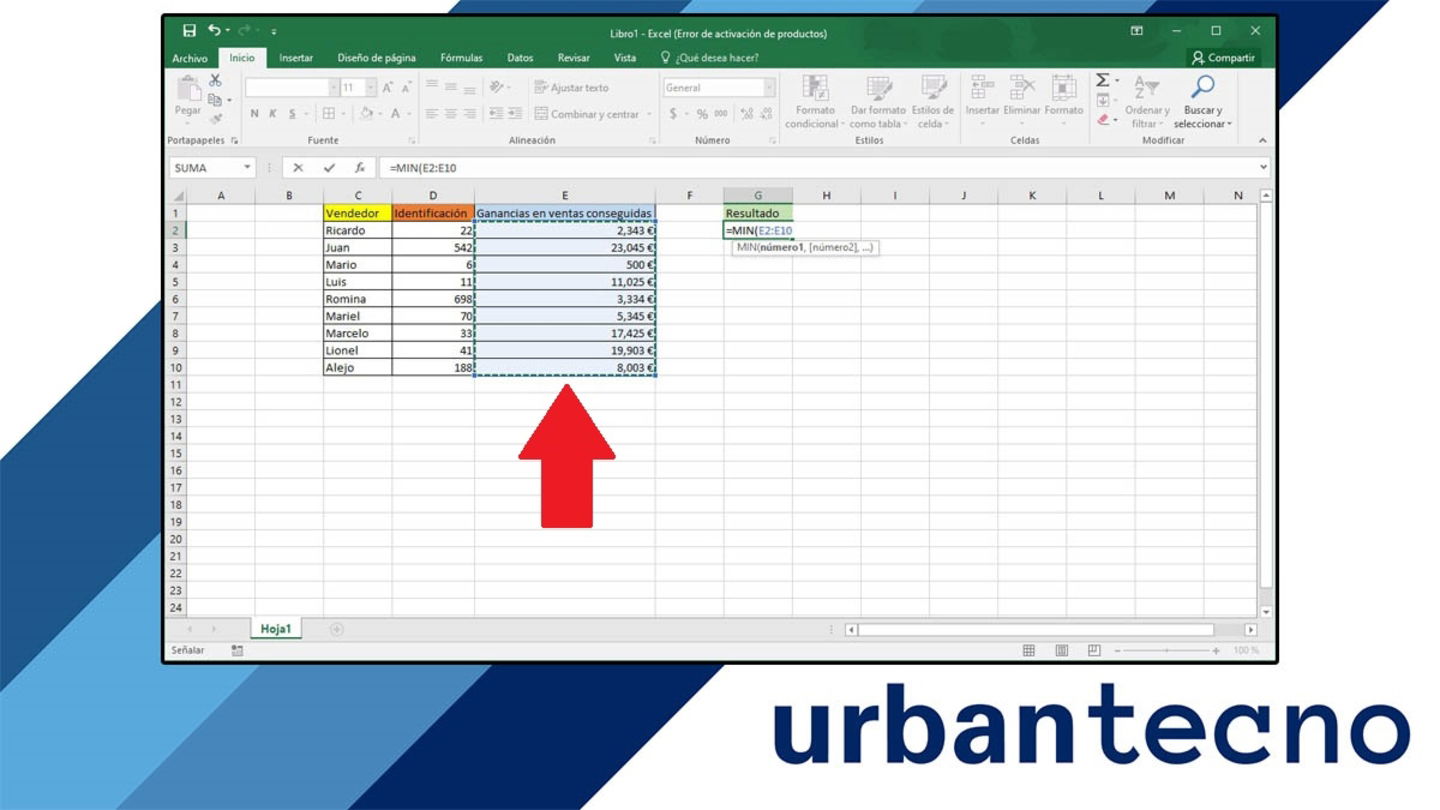Open the Customize Quick Access Toolbar dropdown

274,33
